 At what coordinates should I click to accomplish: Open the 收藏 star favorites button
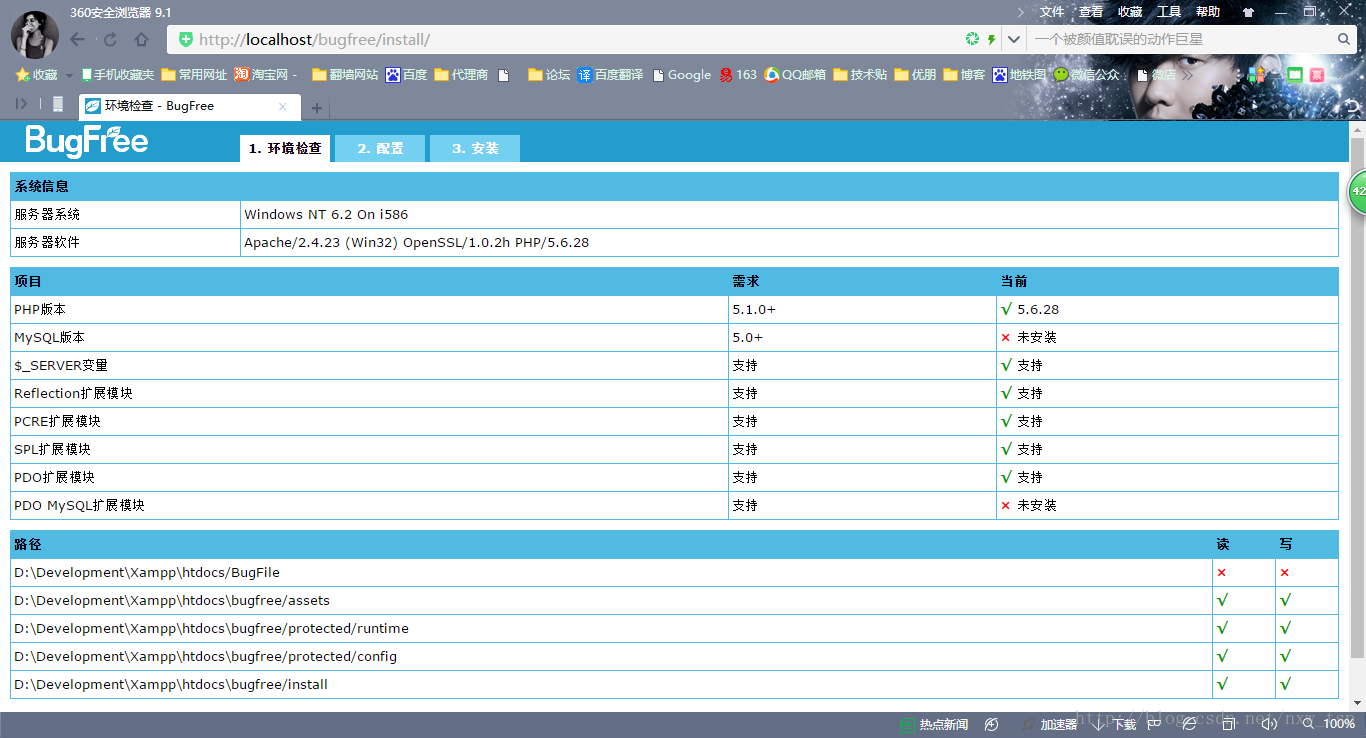[x=37, y=75]
